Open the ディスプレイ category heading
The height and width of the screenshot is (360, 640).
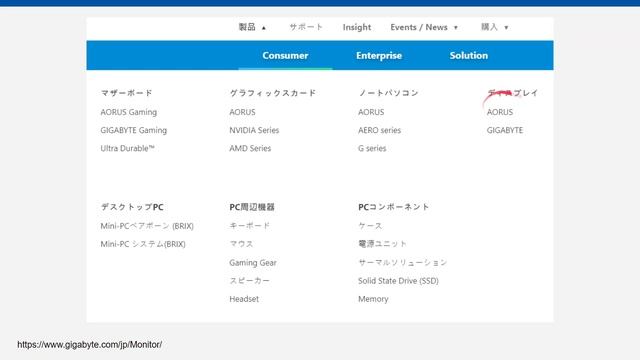513,93
